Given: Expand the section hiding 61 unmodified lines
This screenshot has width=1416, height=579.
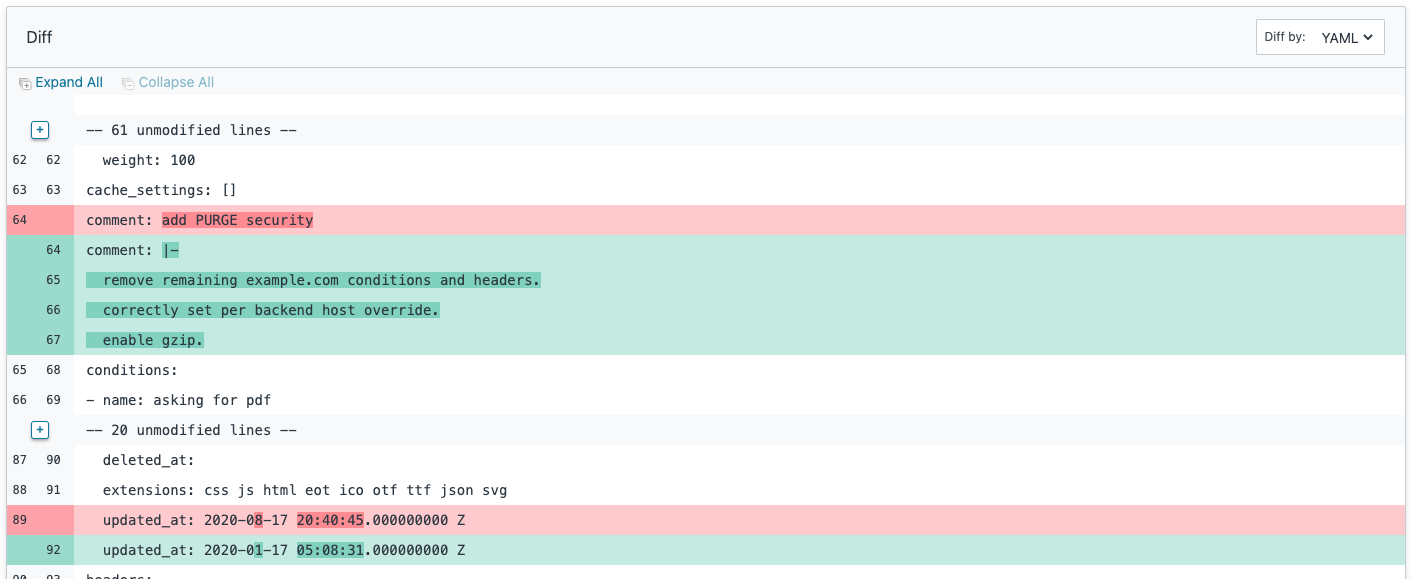Looking at the screenshot, I should (39, 130).
